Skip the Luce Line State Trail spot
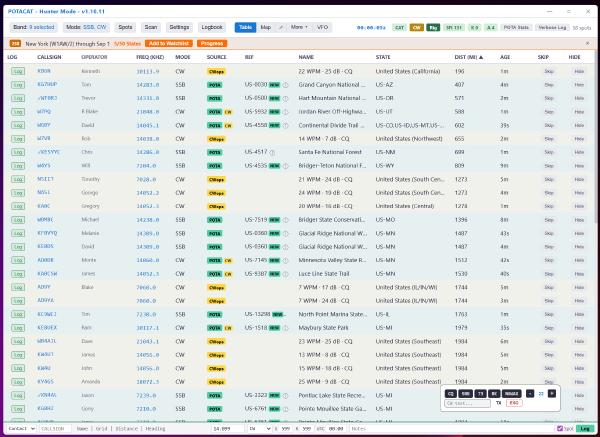The image size is (600, 437). [549, 274]
